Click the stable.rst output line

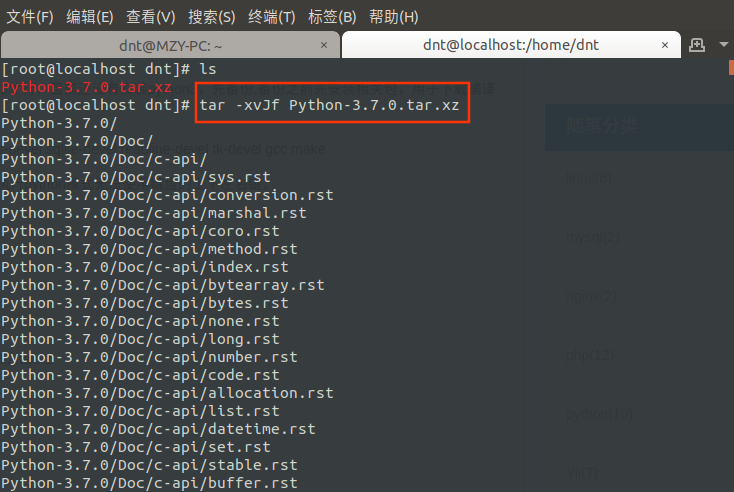[x=149, y=465]
